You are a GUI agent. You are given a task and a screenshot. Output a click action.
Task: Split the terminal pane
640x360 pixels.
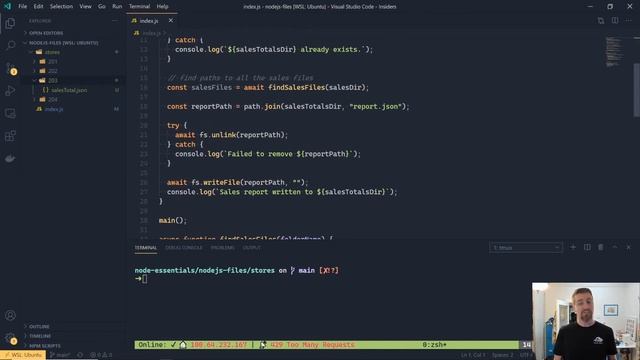coord(587,247)
